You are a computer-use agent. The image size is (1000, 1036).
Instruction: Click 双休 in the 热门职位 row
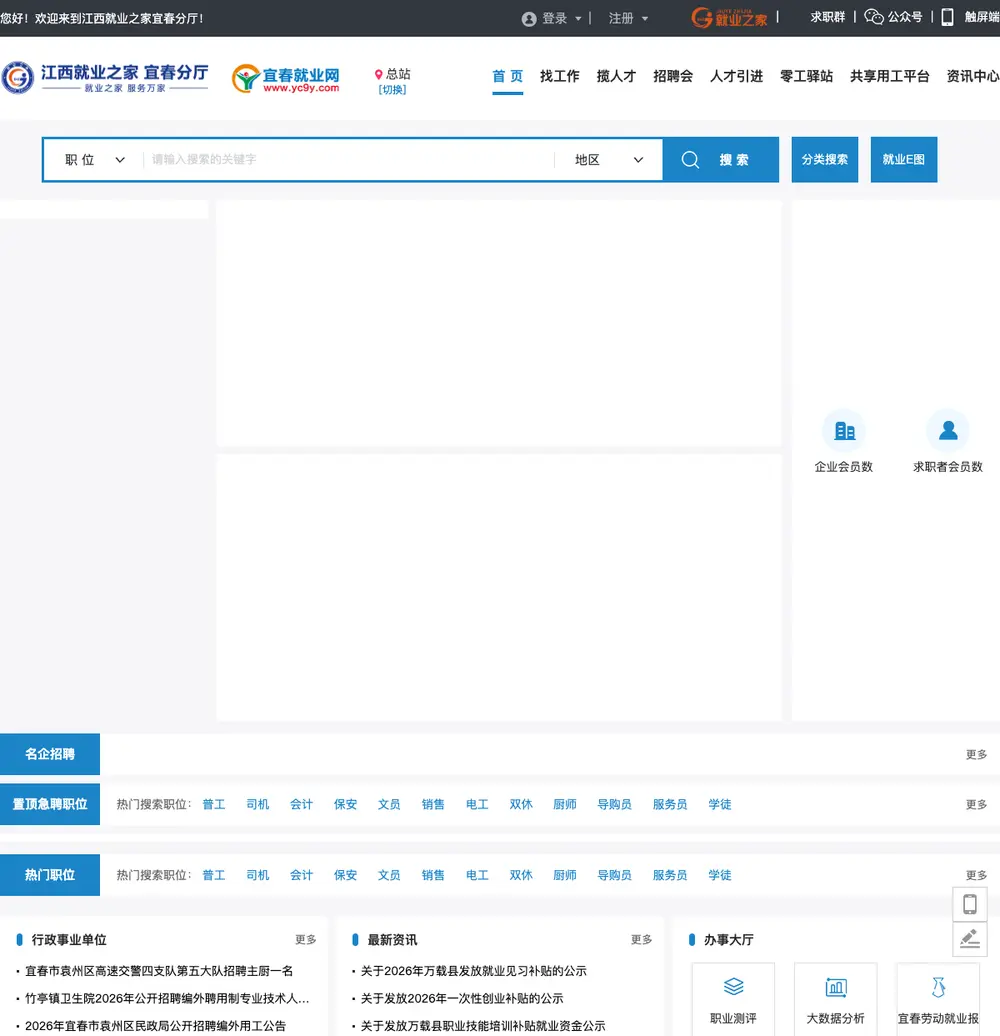tap(521, 875)
